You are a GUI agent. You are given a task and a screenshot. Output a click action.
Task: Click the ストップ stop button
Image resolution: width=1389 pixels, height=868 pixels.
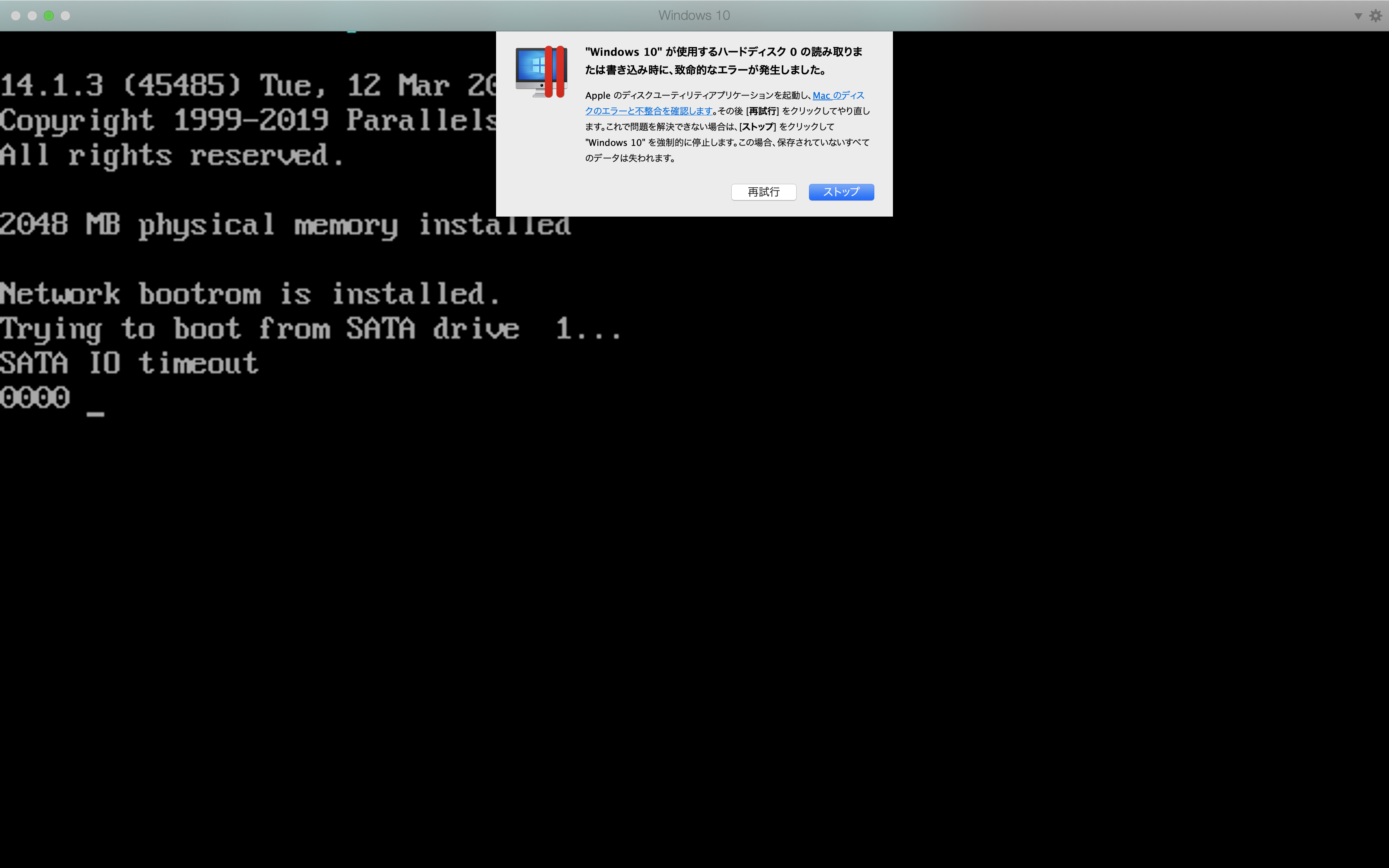pyautogui.click(x=840, y=191)
